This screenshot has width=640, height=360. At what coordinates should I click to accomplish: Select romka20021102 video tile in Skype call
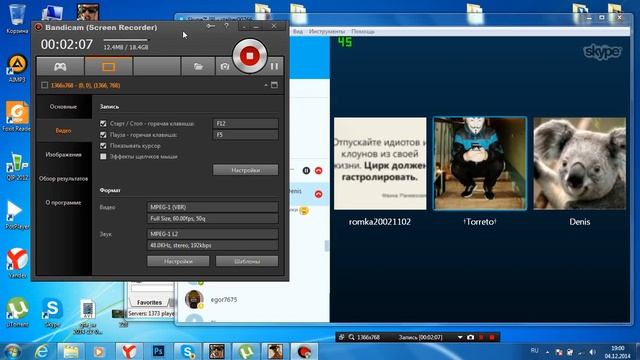click(380, 164)
